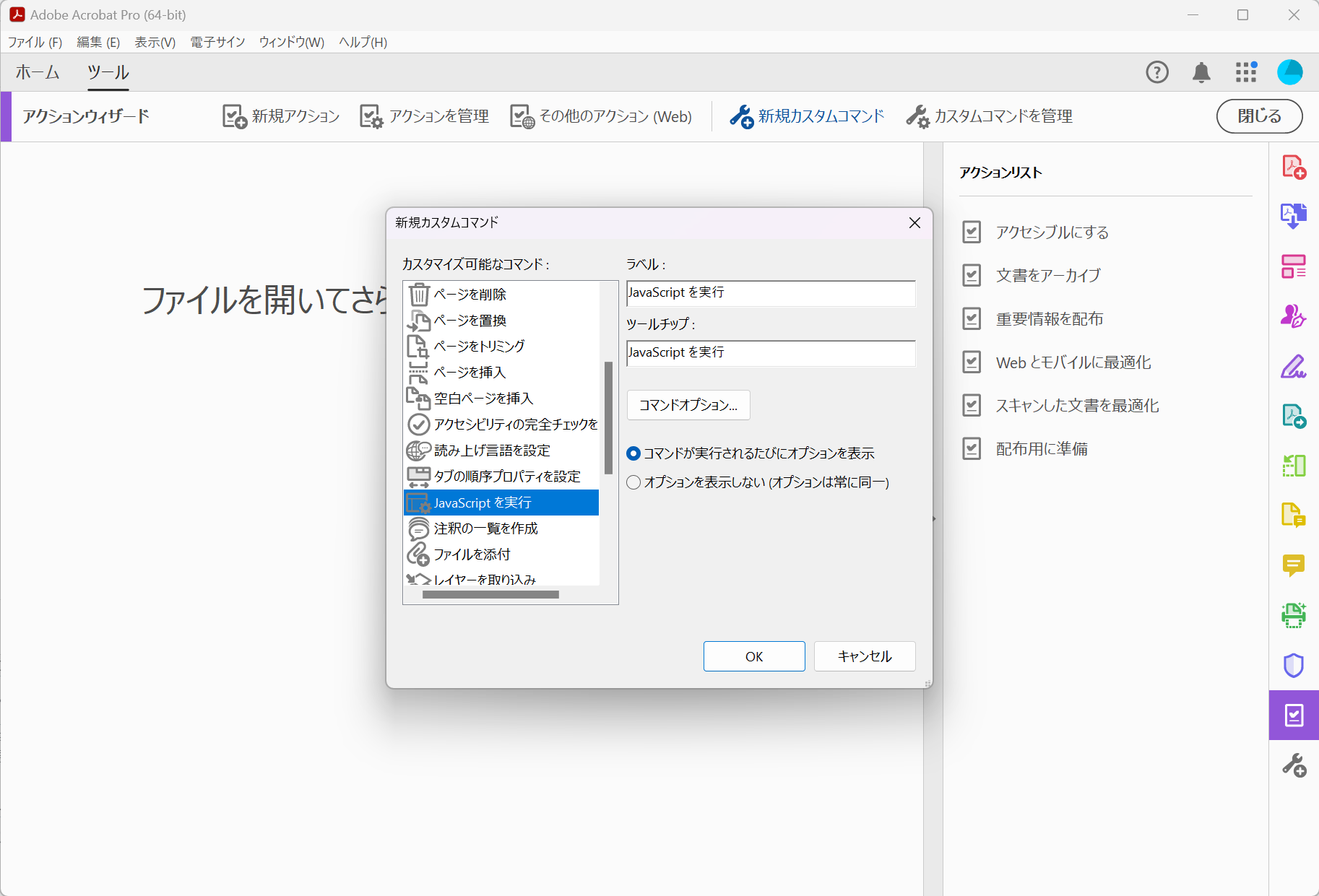Open アクションを管理 from the toolbar
The width and height of the screenshot is (1319, 896).
click(x=425, y=116)
